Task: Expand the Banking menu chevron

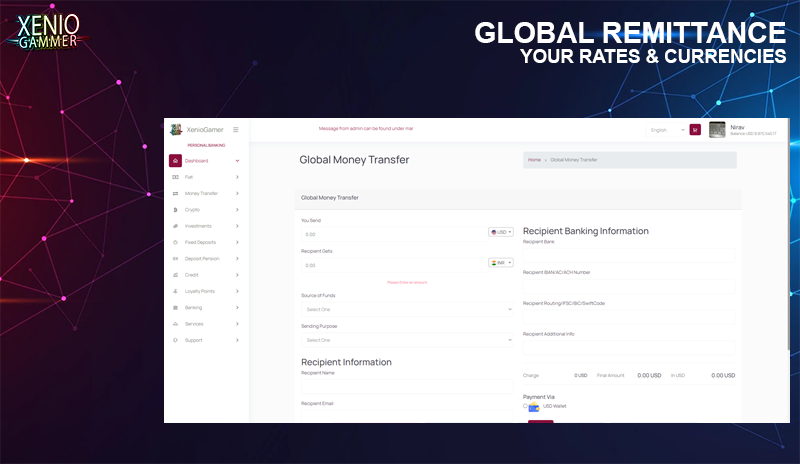Action: [x=237, y=308]
